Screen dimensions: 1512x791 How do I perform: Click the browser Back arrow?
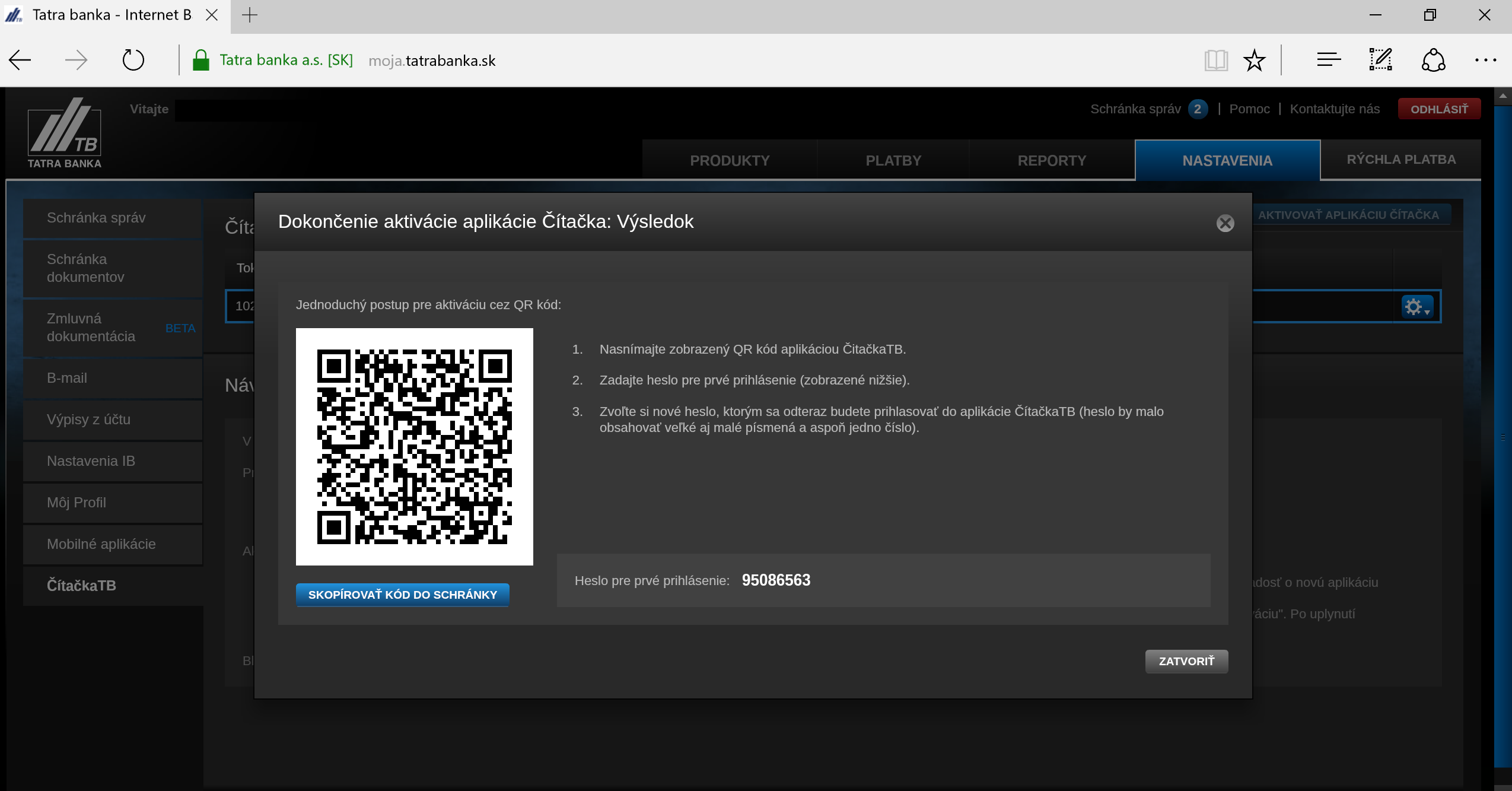(x=20, y=60)
